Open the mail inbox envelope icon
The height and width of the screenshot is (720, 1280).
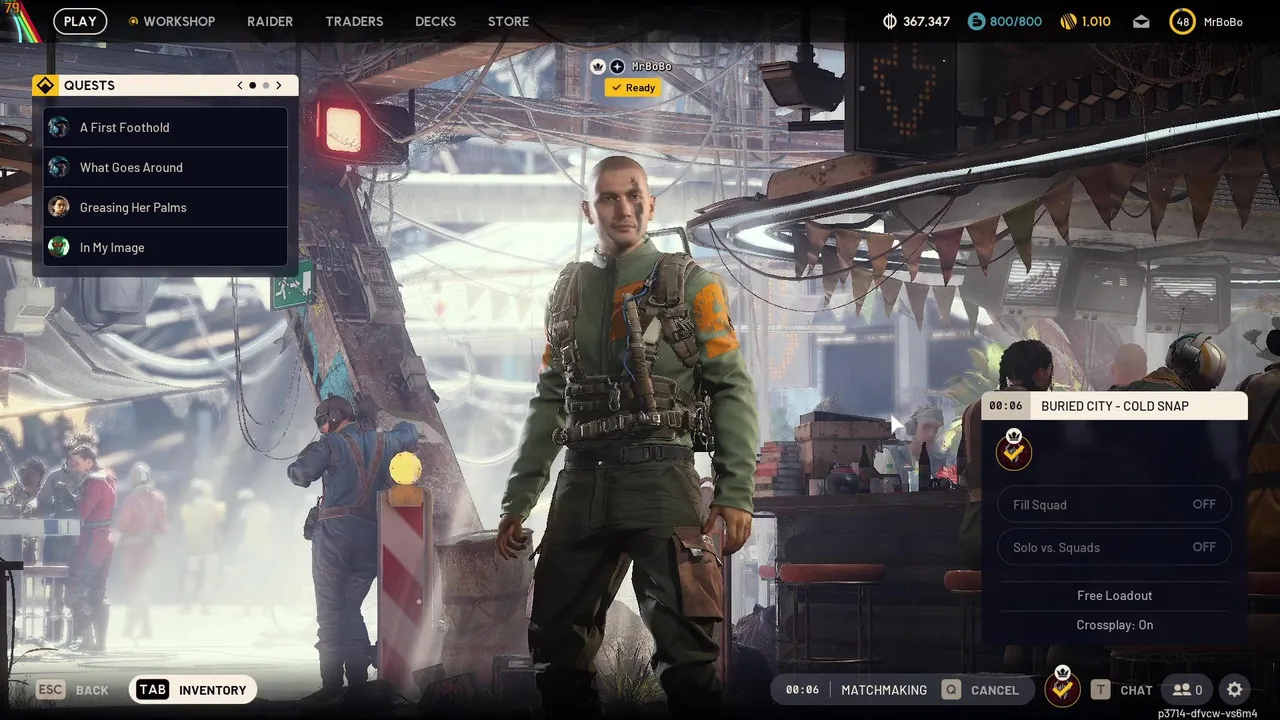(x=1141, y=22)
